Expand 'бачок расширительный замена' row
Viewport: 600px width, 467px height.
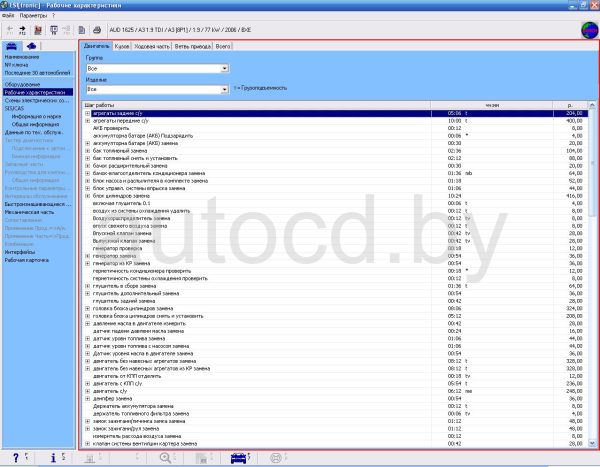[88, 166]
